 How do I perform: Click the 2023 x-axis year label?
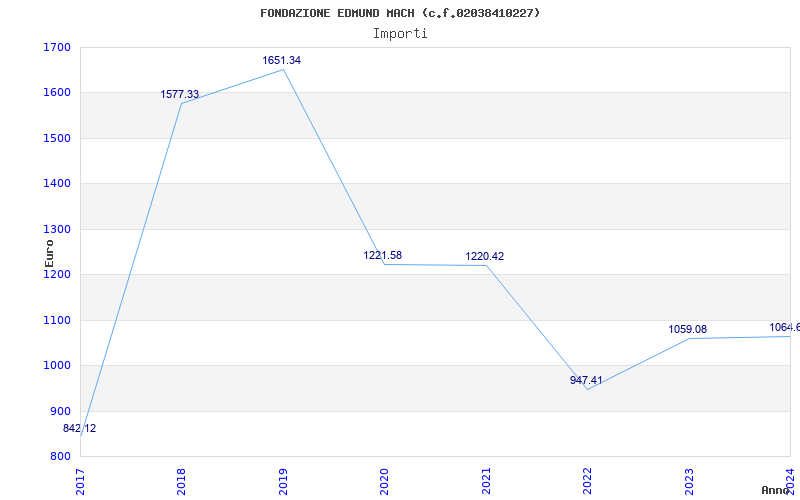[689, 482]
